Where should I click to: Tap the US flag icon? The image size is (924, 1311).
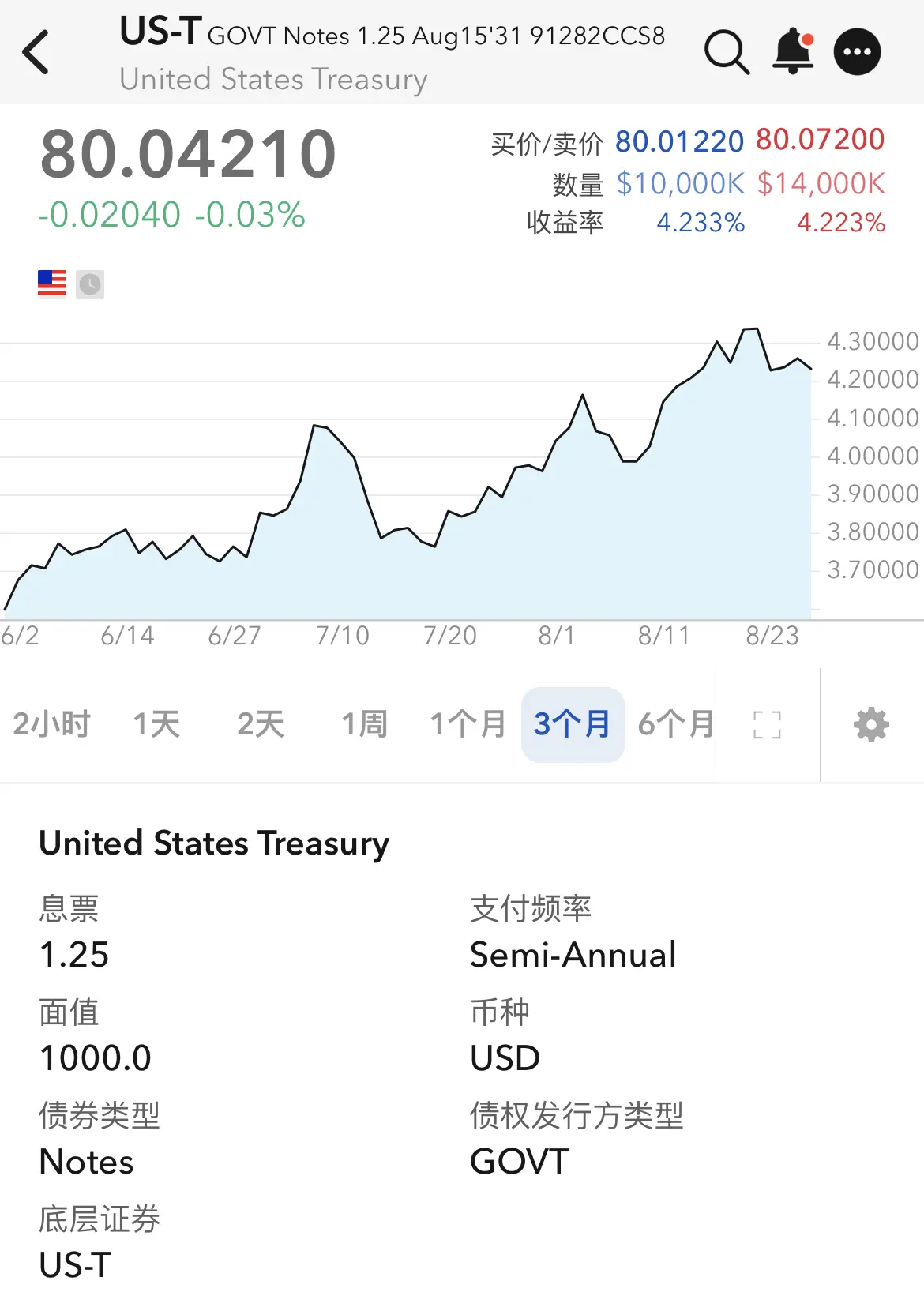[52, 284]
